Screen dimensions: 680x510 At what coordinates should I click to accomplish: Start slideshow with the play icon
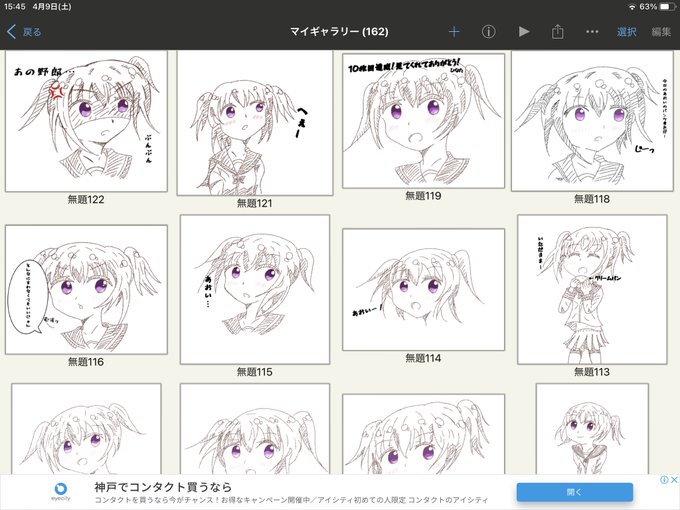click(x=524, y=32)
